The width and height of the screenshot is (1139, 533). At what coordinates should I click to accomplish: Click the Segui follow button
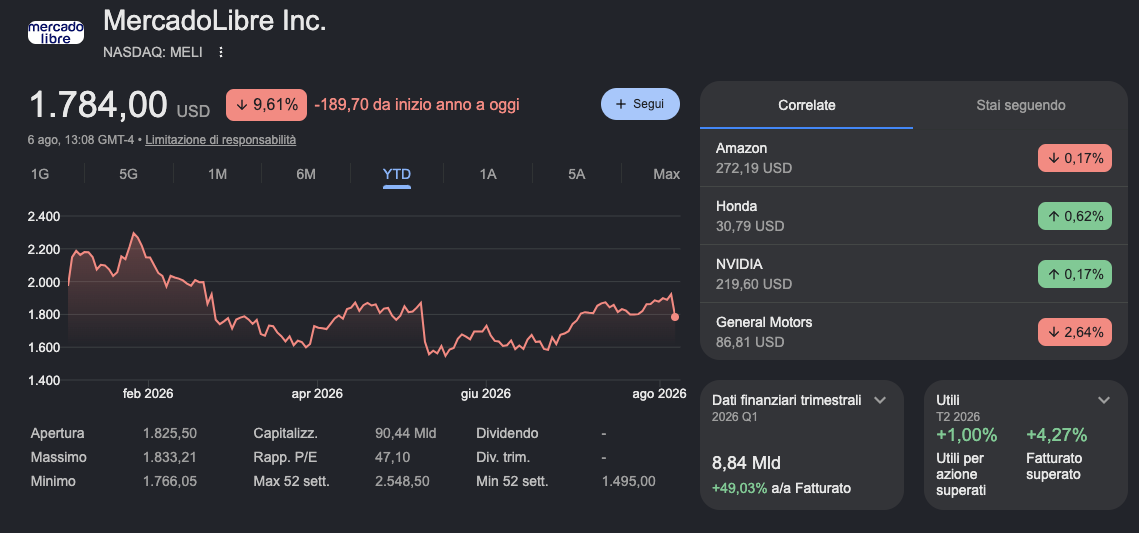coord(640,104)
